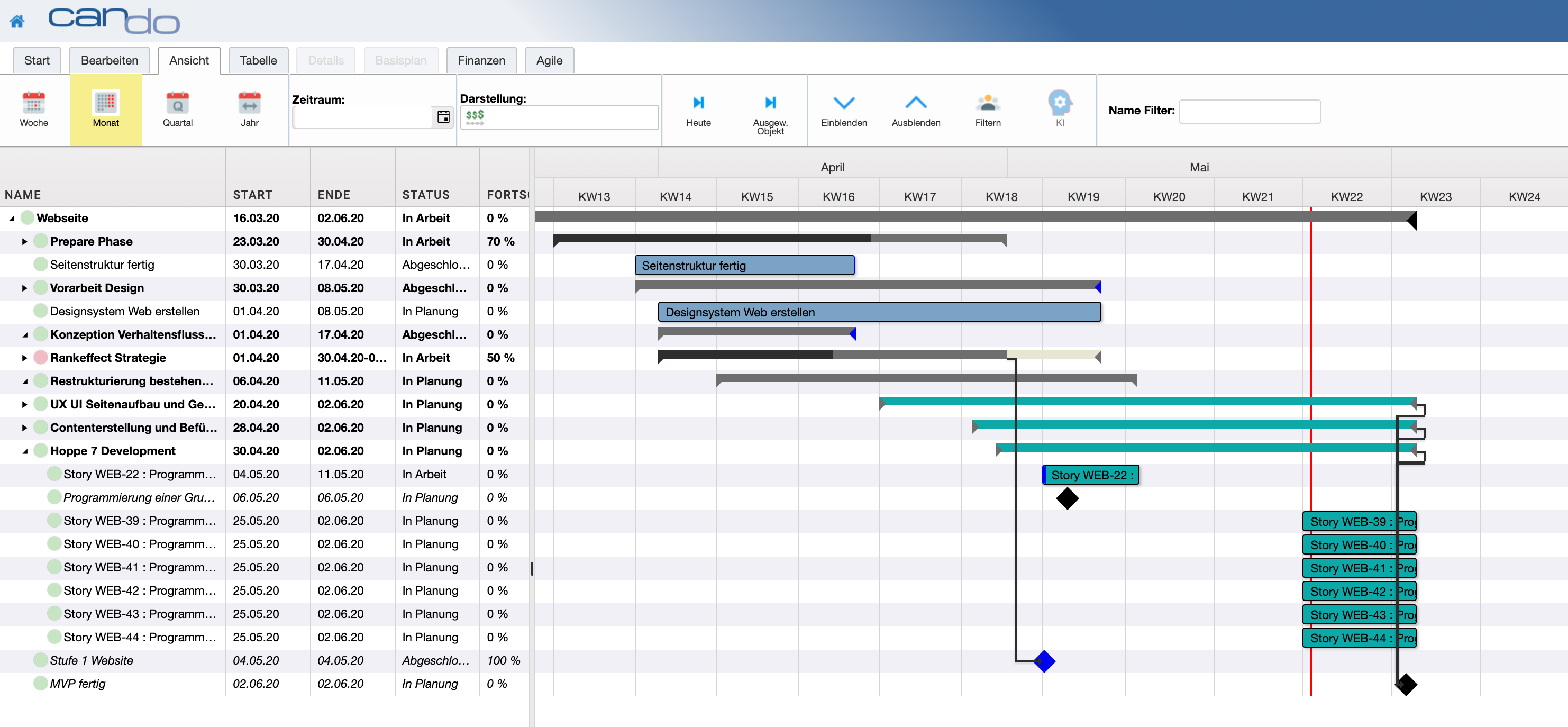
Task: Collapse Konzeption Verhaltensfluss row
Action: [24, 335]
